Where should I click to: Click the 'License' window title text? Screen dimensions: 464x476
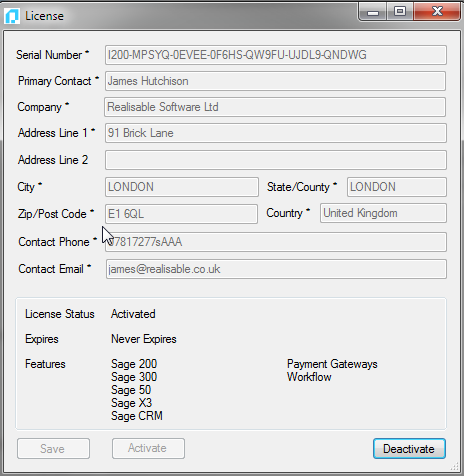pos(44,16)
